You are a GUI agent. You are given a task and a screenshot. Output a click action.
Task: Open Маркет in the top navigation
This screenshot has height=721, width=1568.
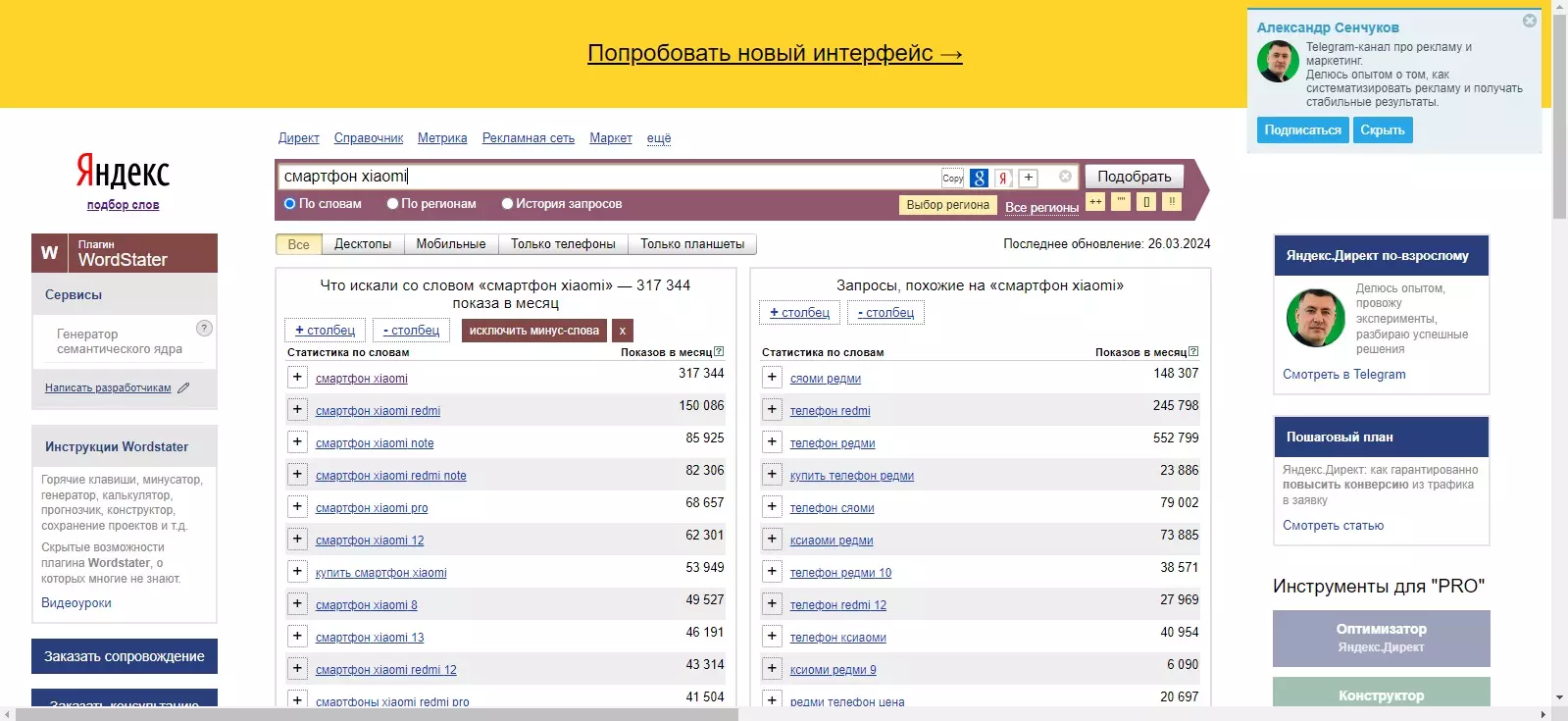pyautogui.click(x=611, y=138)
